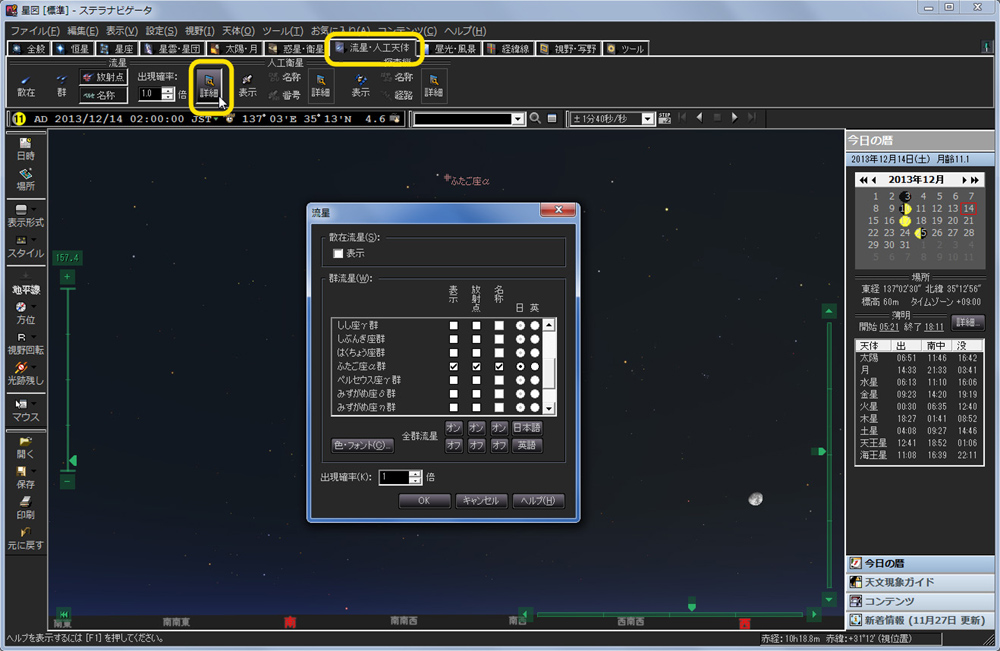Screen dimensions: 1000x651
Task: Click the 日時 (date/time) sidebar icon
Action: point(26,149)
